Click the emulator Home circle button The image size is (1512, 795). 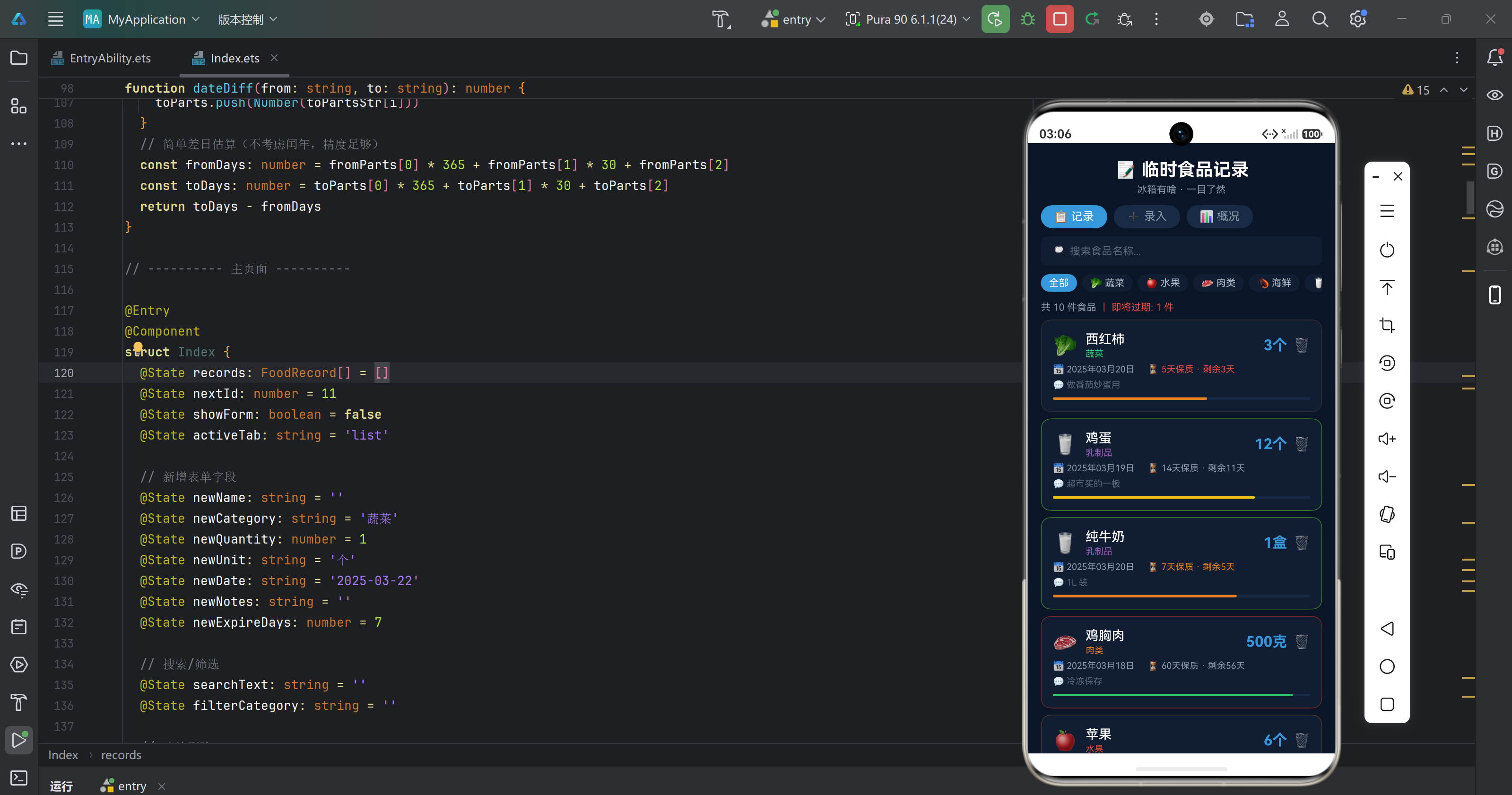point(1386,666)
